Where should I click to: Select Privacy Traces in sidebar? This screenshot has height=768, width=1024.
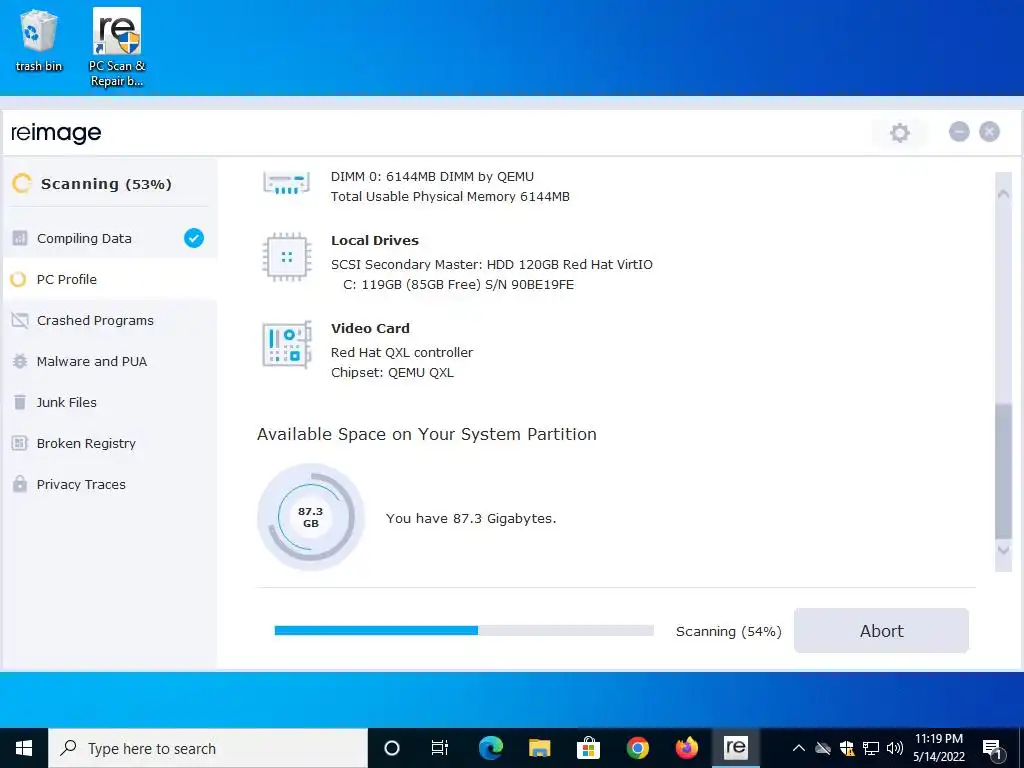(x=110, y=484)
